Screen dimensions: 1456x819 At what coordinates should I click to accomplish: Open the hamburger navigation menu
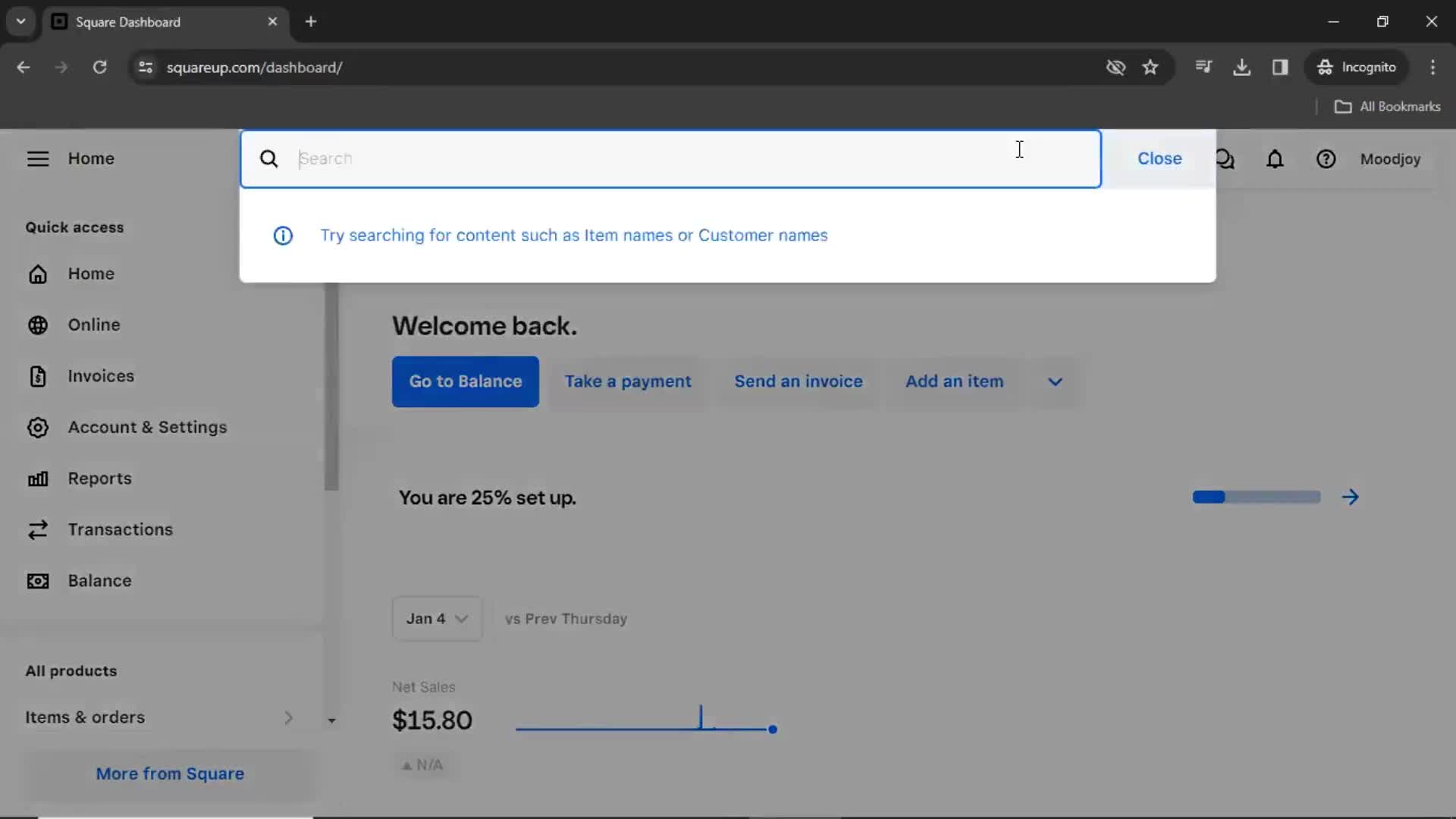38,158
